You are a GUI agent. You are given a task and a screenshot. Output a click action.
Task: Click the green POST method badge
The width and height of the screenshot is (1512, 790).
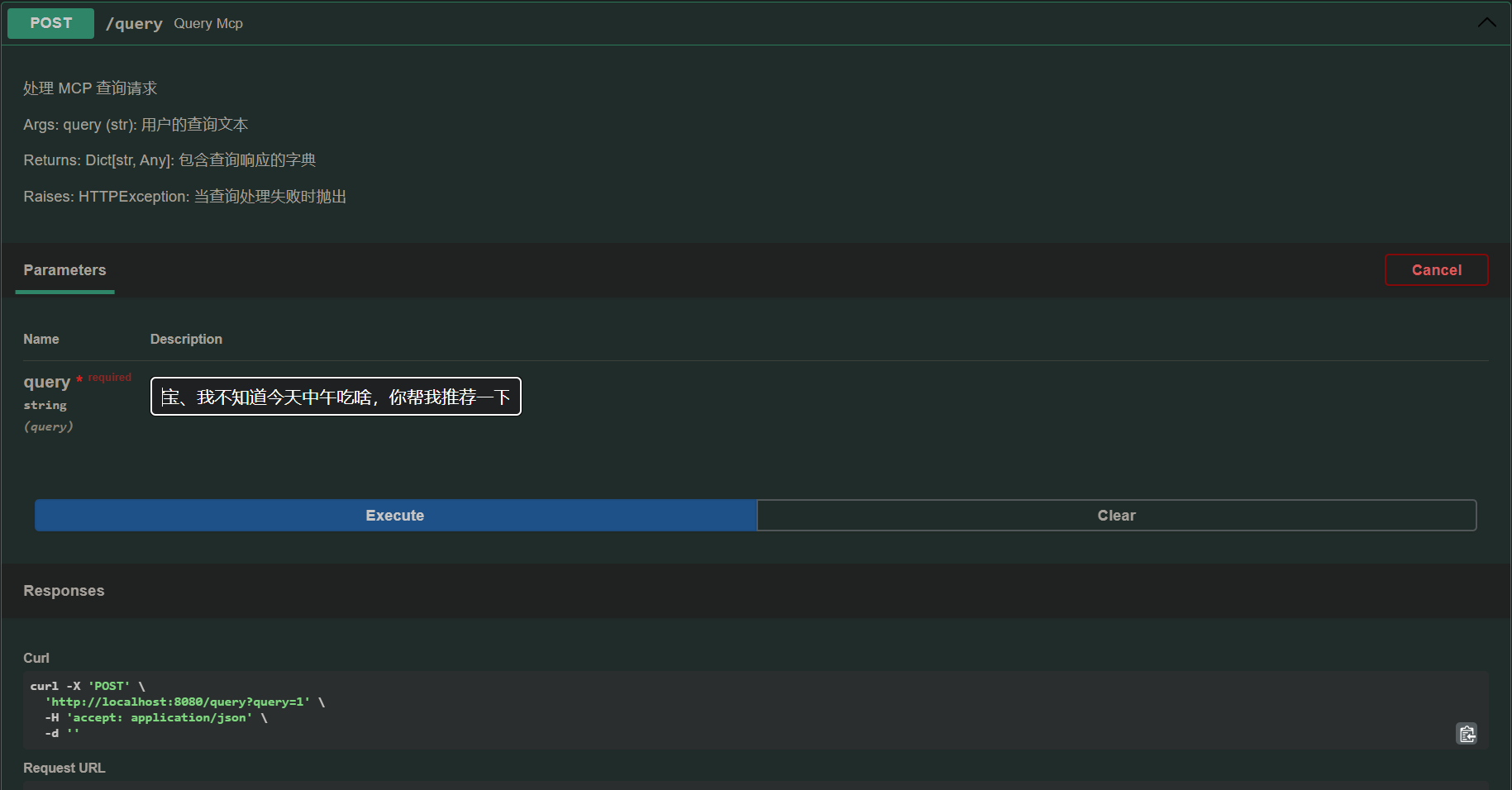(50, 23)
